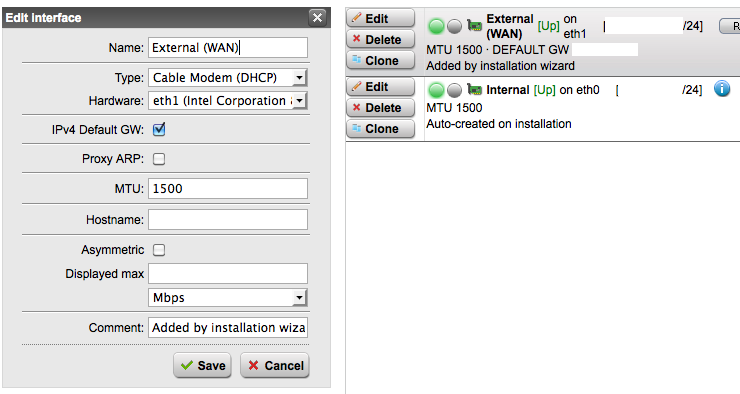The height and width of the screenshot is (394, 740).
Task: Save the interface settings
Action: (202, 365)
